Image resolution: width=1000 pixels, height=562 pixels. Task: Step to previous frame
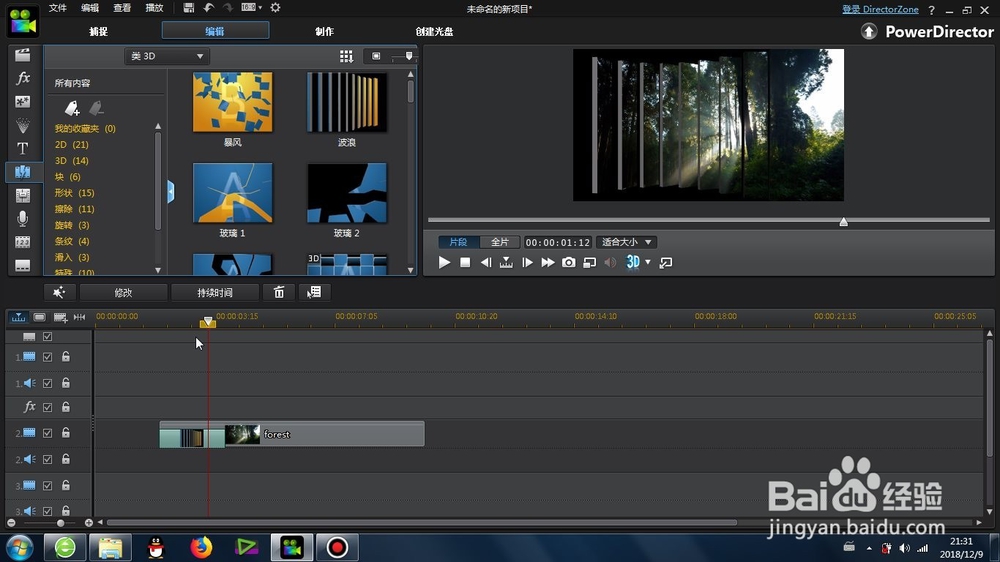[486, 262]
